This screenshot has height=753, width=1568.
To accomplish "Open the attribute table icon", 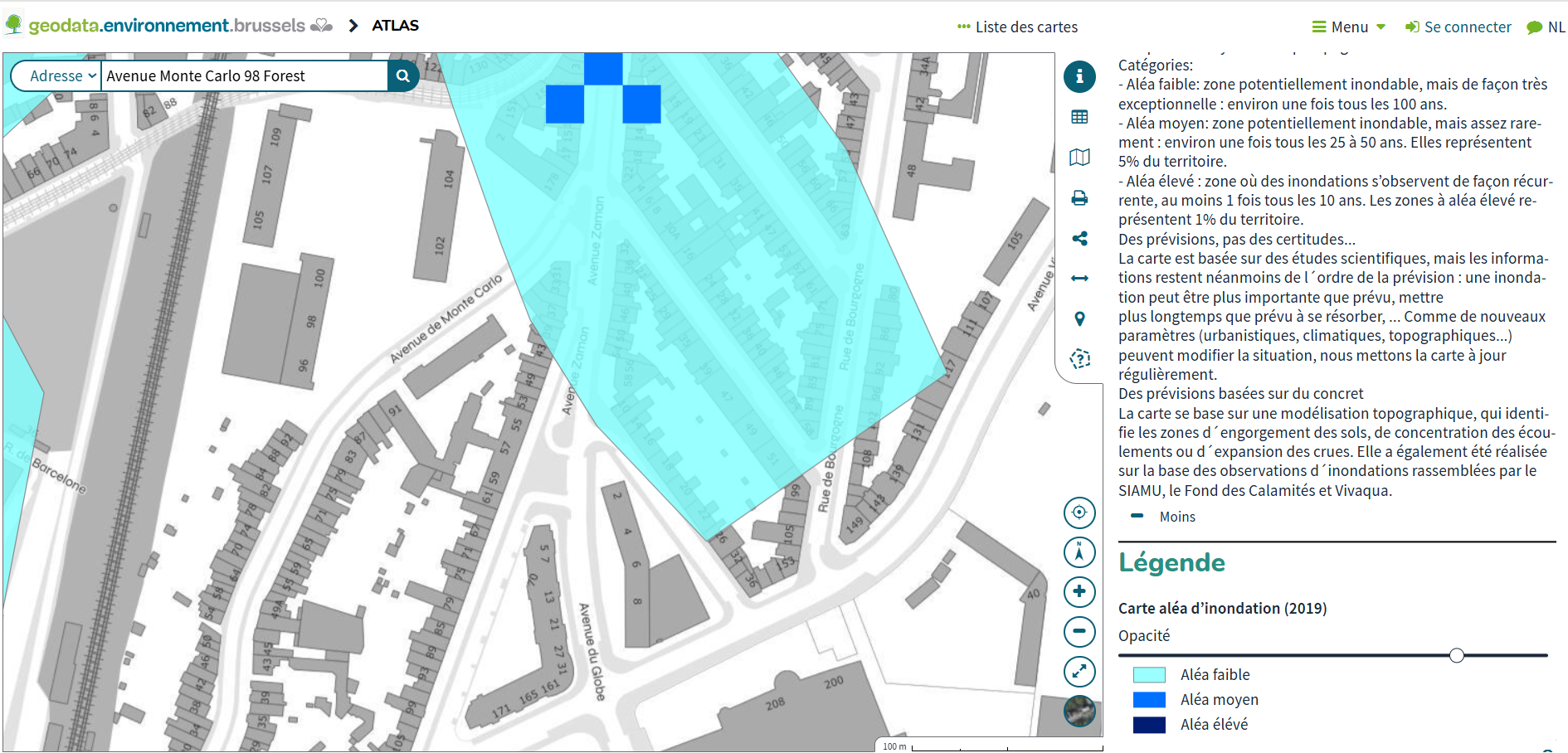I will pos(1079,117).
